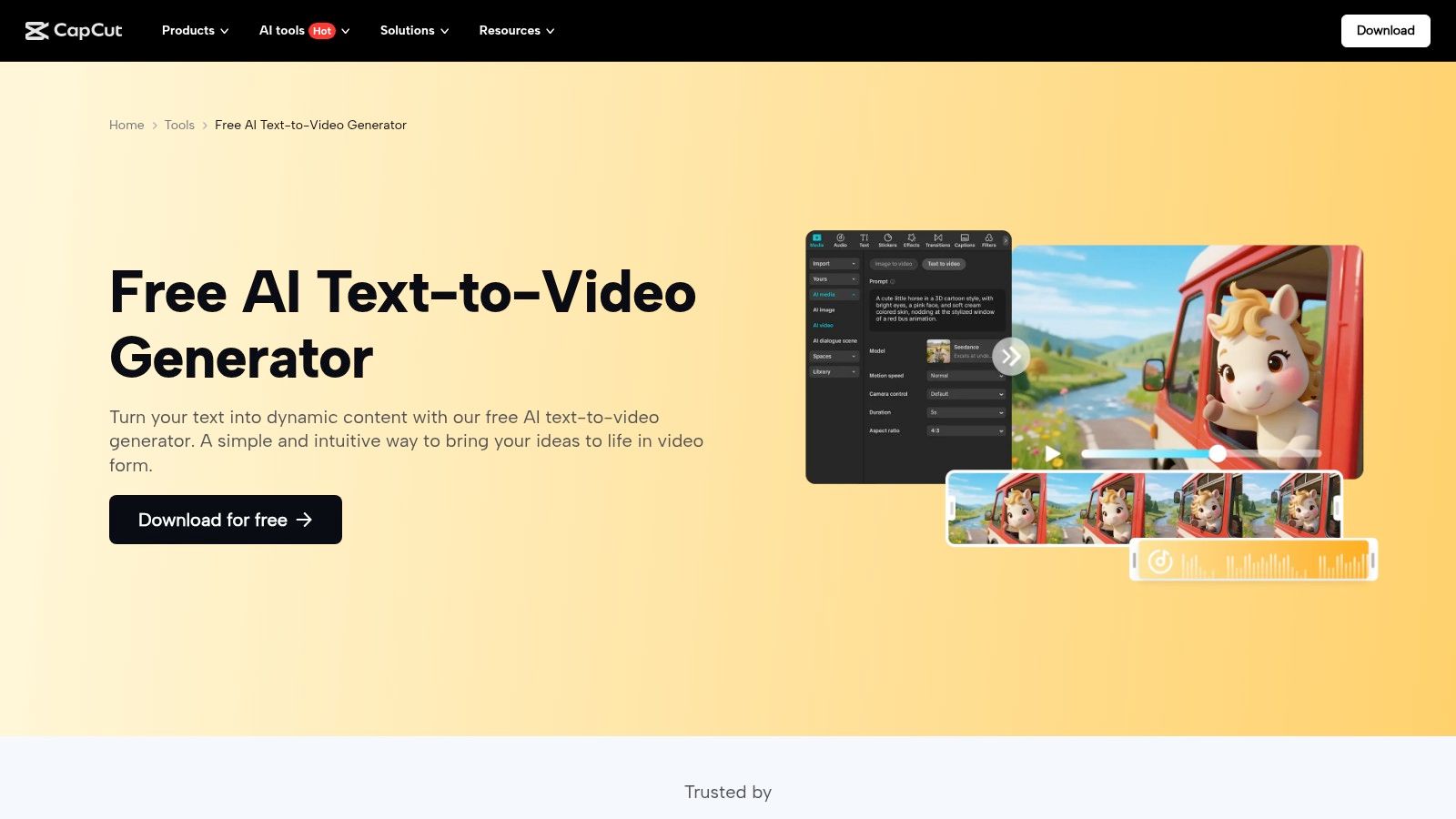
Task: Click the double-arrow circle on the preview
Action: pyautogui.click(x=1010, y=357)
